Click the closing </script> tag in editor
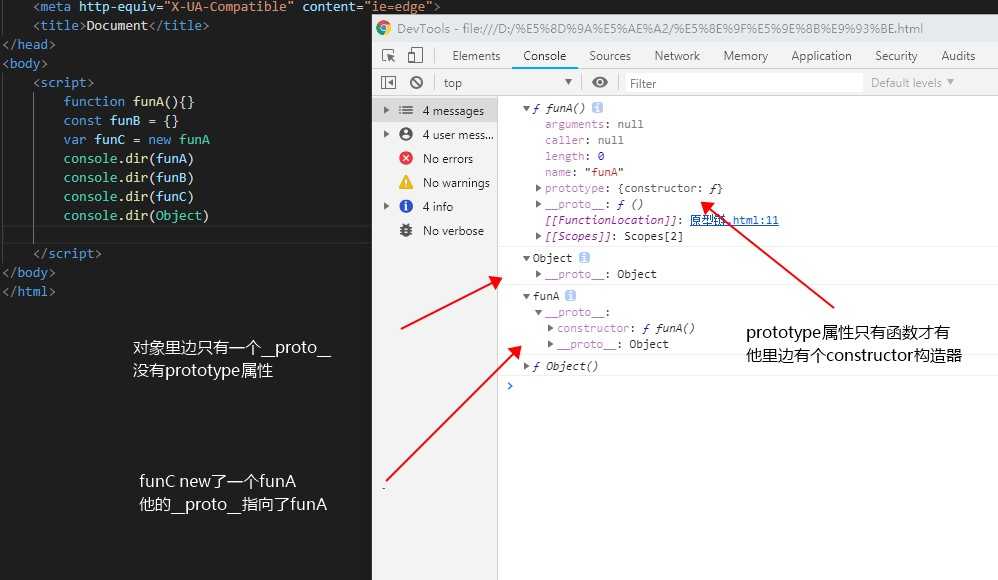 tap(67, 253)
